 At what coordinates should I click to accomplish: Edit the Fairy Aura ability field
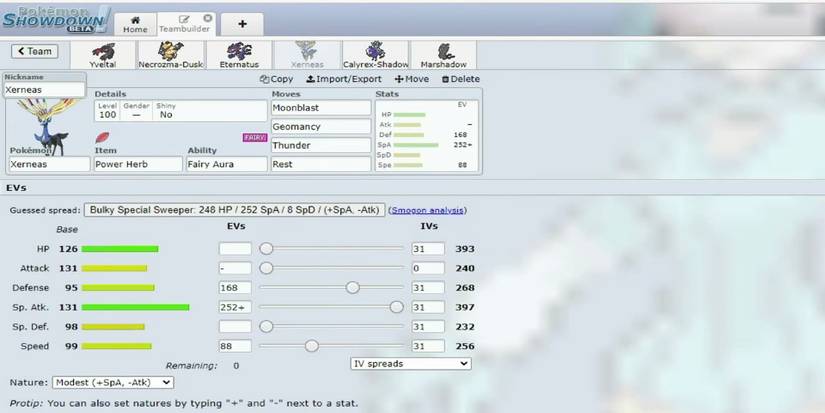227,164
